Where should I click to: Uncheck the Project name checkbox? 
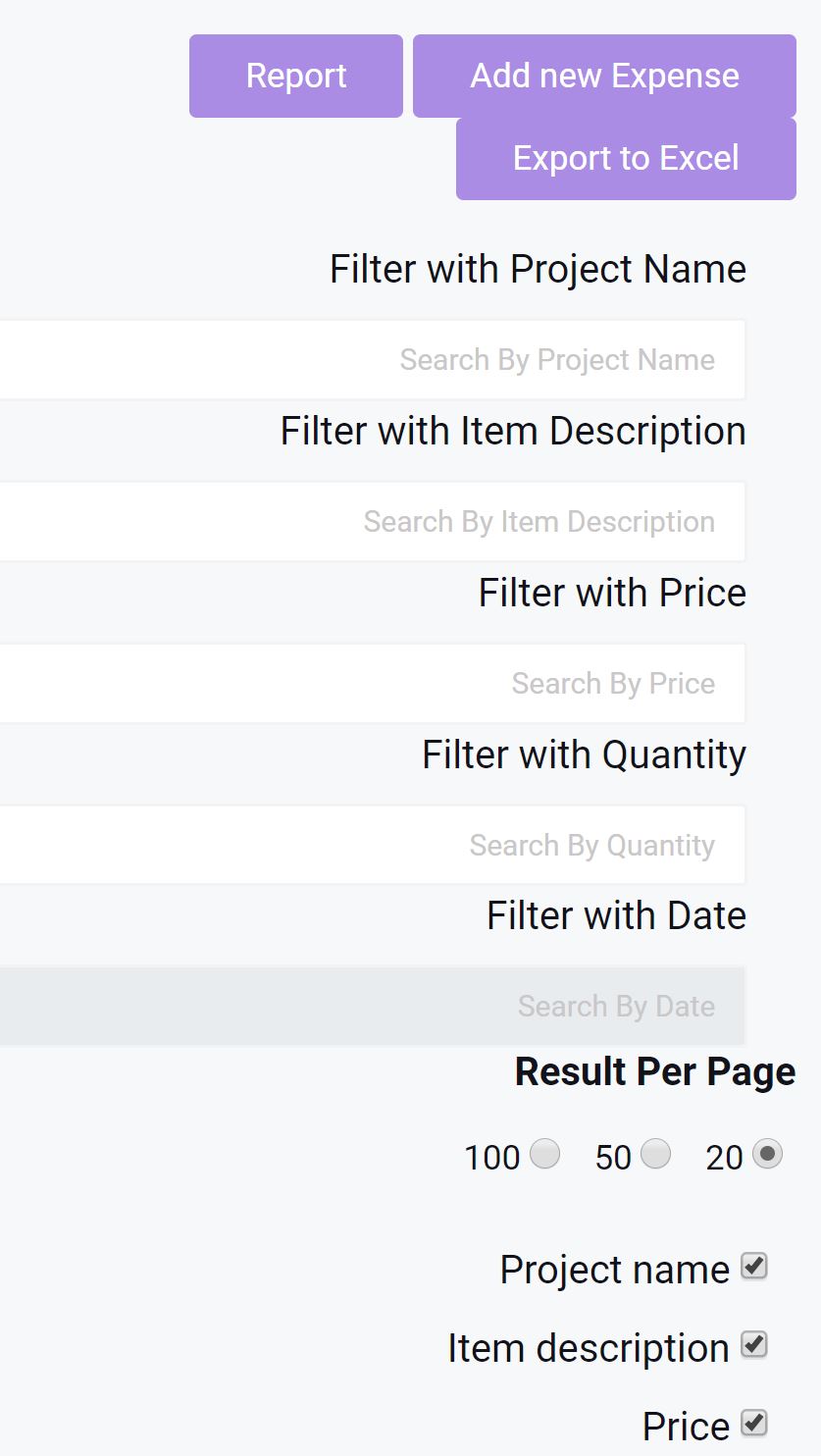click(x=753, y=1267)
